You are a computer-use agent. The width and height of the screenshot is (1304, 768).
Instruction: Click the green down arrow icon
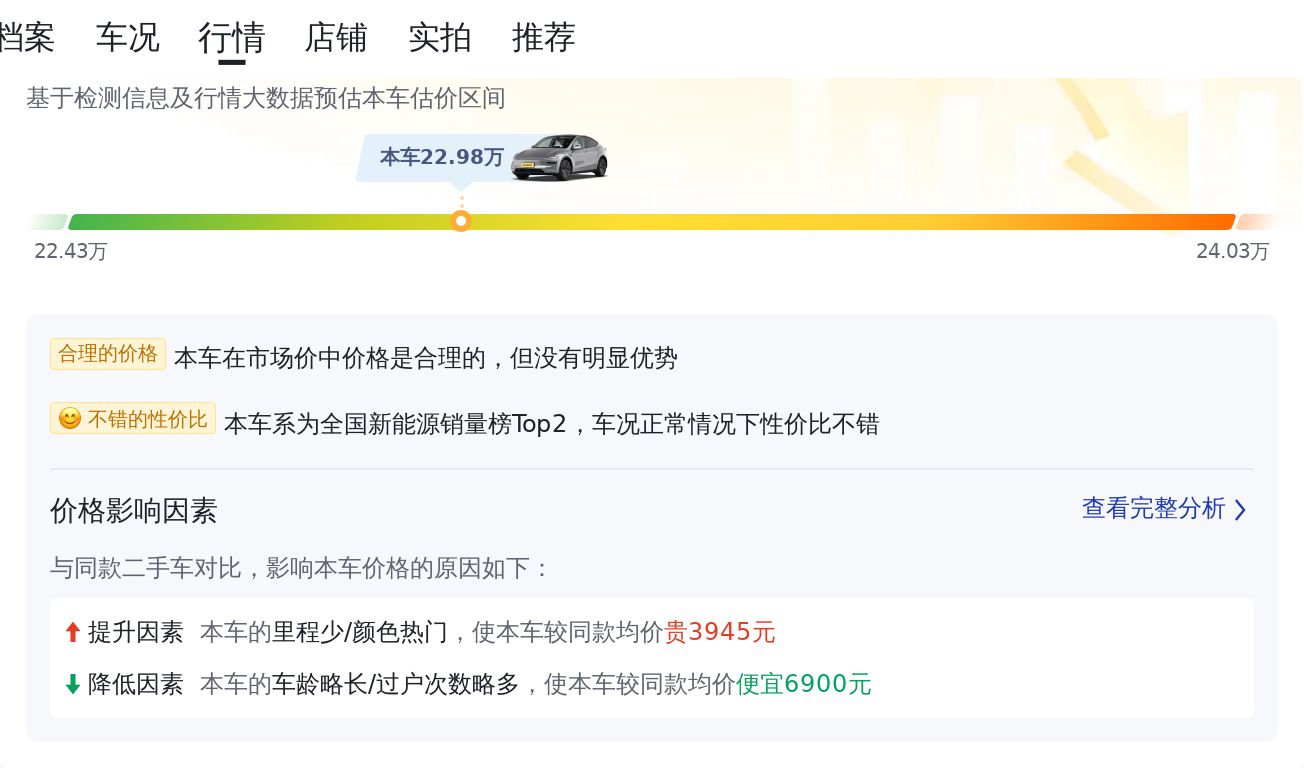click(72, 684)
